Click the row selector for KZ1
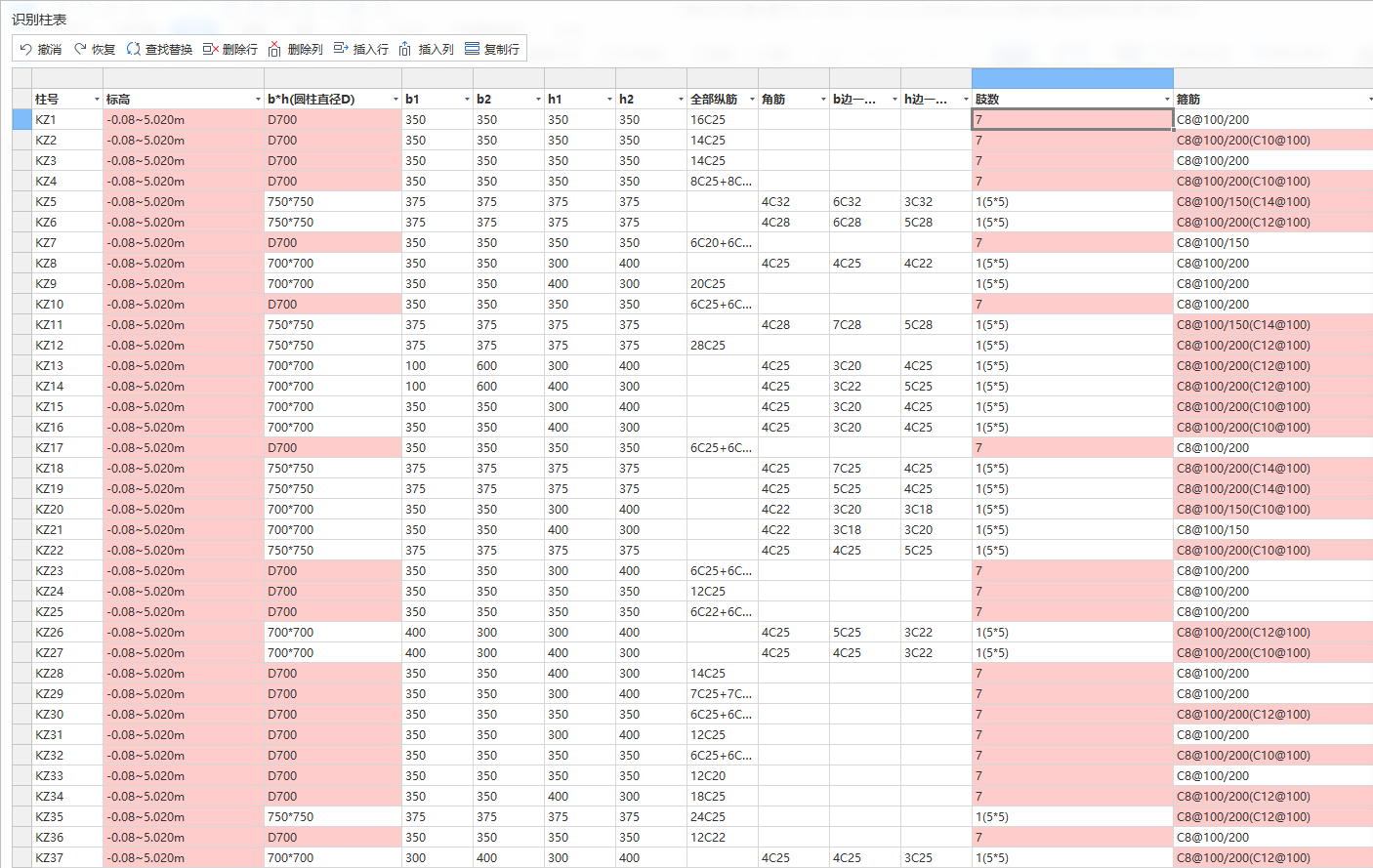The height and width of the screenshot is (868, 1373). [21, 119]
